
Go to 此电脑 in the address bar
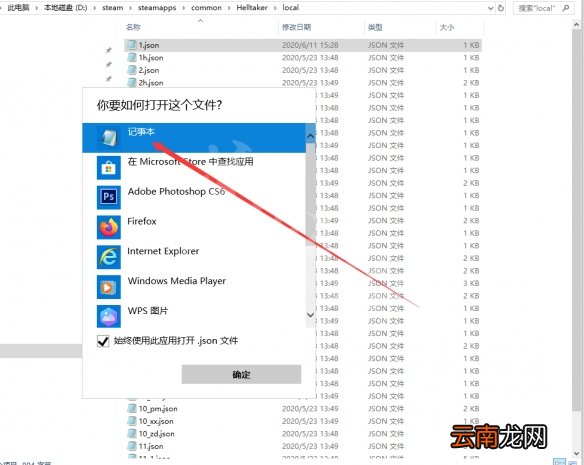[18, 7]
